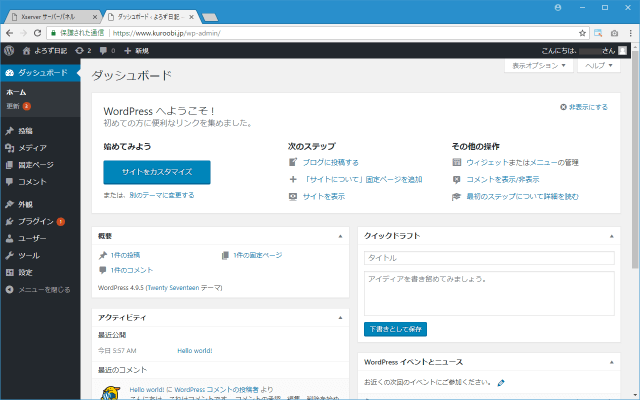Click the browser reload button
Screen dimensions: 640x400
click(x=52, y=32)
